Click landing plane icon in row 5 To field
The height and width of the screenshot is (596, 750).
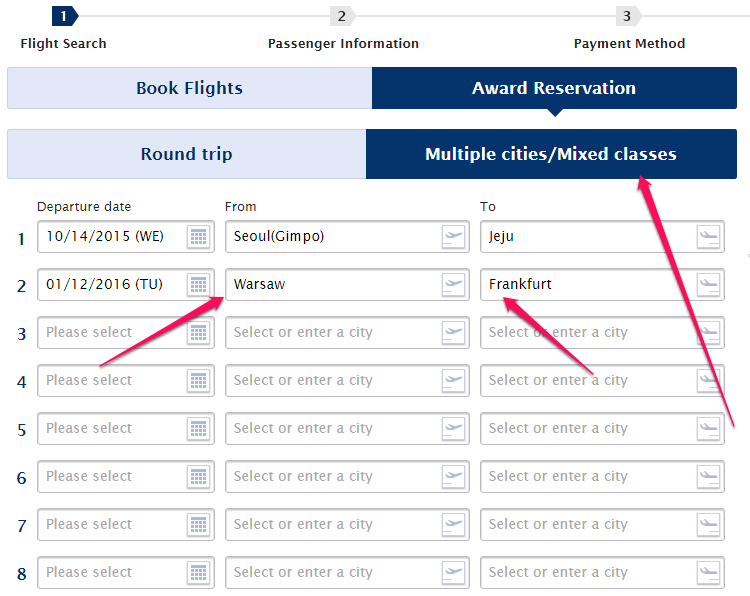point(708,429)
